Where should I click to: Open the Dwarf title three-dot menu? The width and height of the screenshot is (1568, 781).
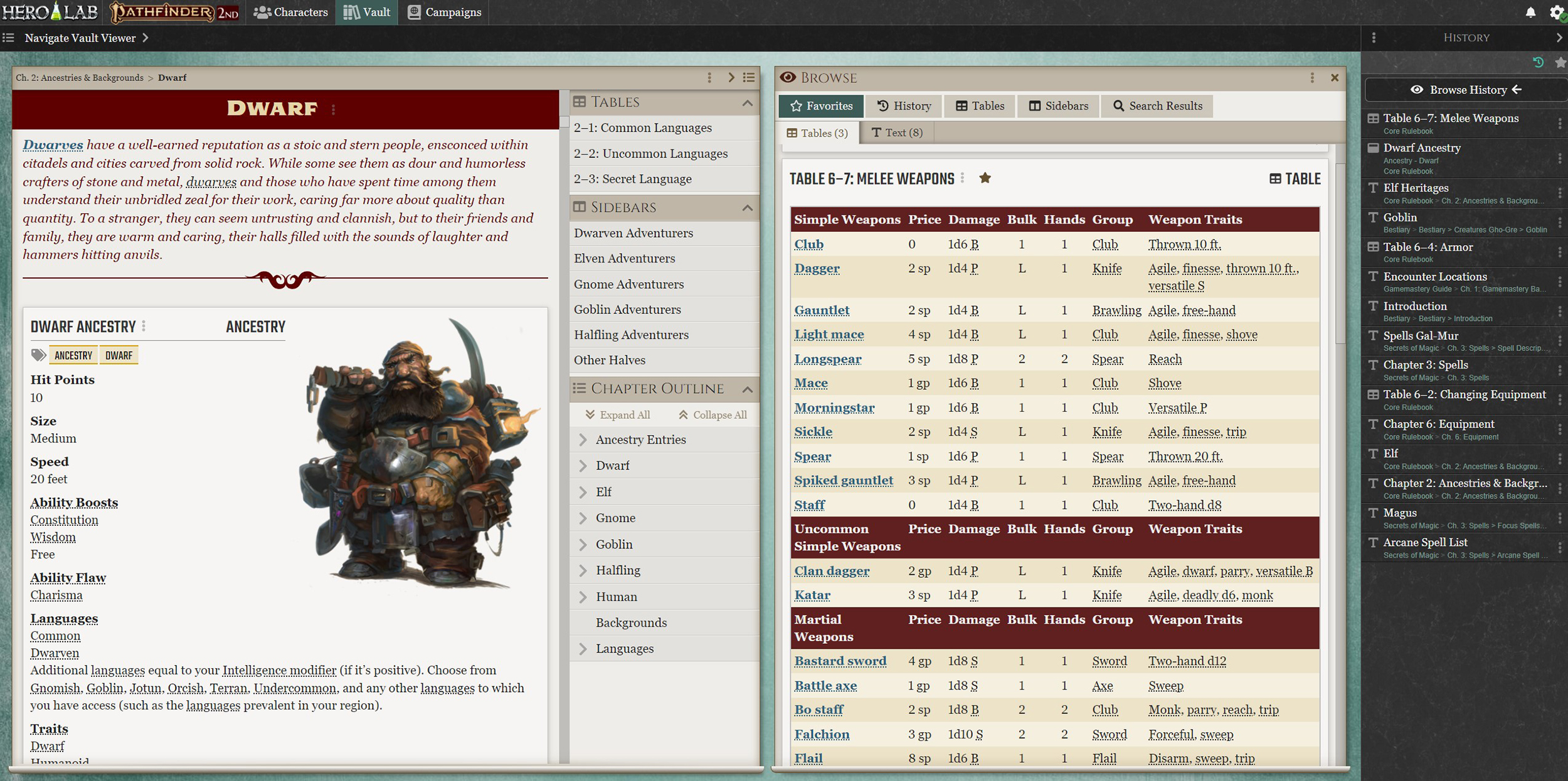click(x=333, y=109)
